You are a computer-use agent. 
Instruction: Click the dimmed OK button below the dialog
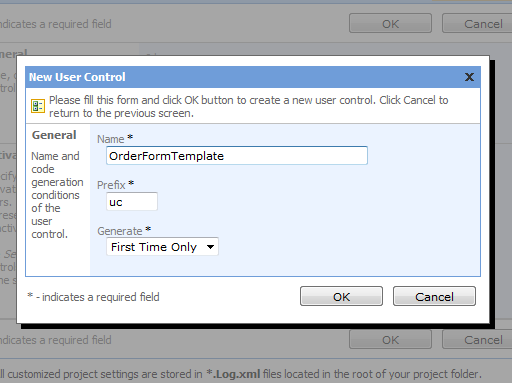tap(390, 340)
